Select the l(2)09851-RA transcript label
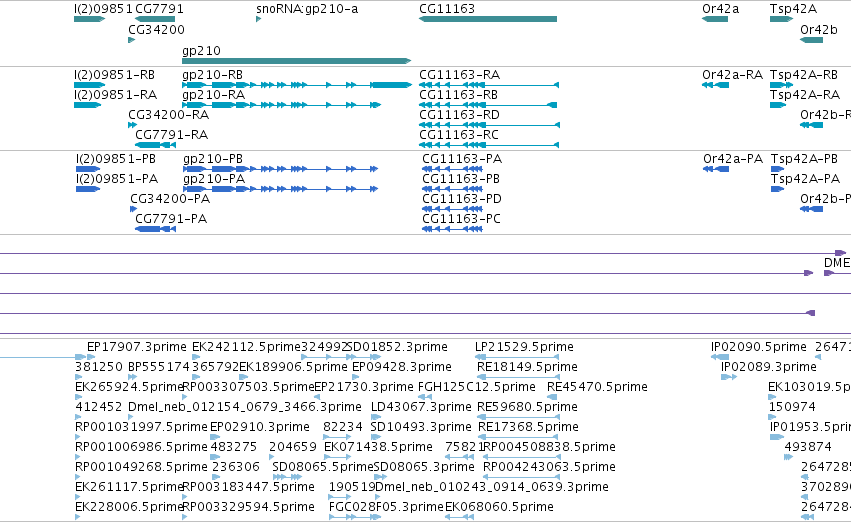This screenshot has height=522, width=851. point(116,95)
